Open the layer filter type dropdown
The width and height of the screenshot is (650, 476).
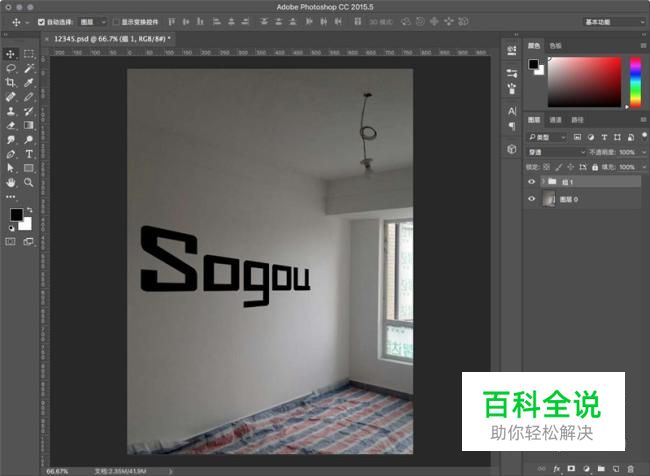click(x=547, y=137)
